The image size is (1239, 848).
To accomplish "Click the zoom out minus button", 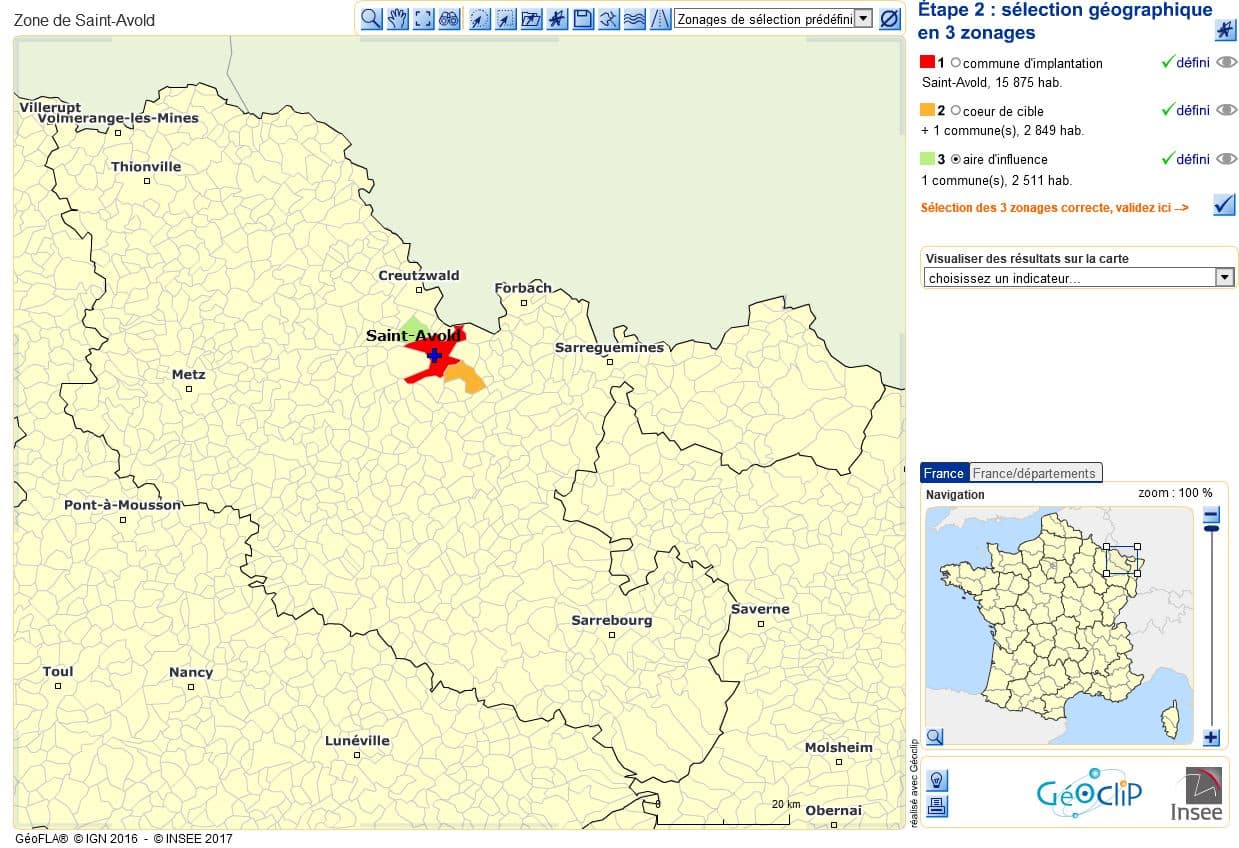I will tap(1211, 516).
